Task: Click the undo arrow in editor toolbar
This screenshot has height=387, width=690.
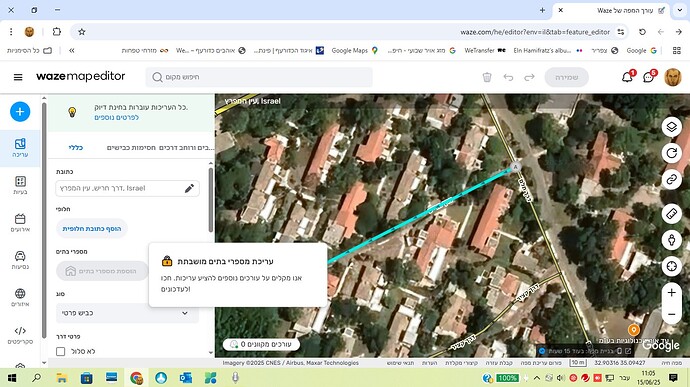Action: pos(508,77)
